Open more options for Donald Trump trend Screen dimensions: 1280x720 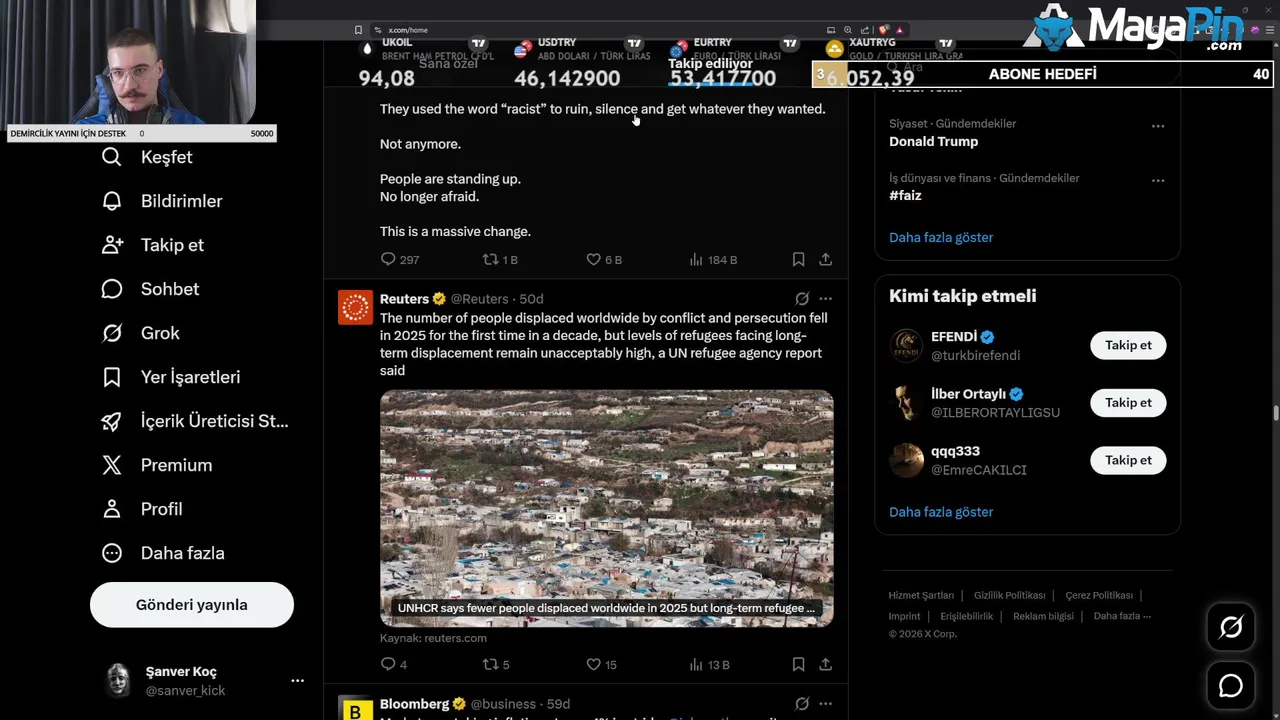coord(1158,126)
